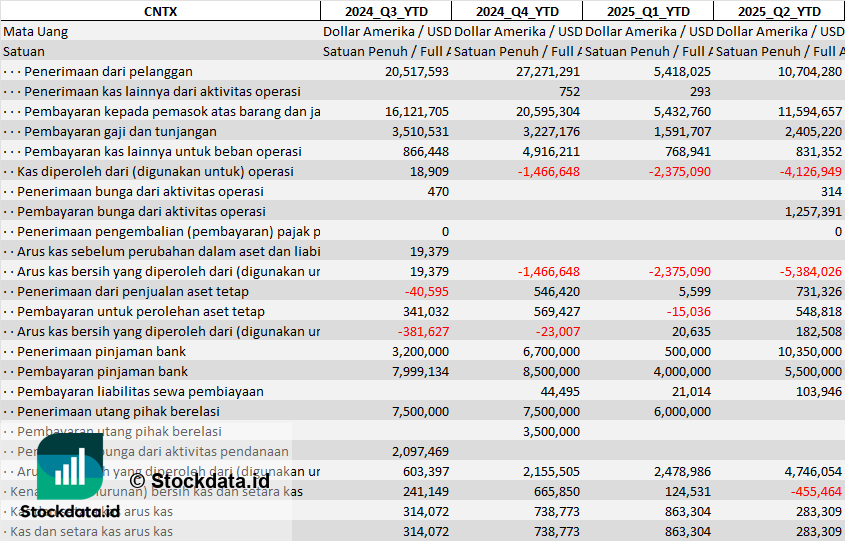Click Pembayaran liabilitas sewa pembiayaan label
This screenshot has height=541, width=845.
click(x=140, y=392)
